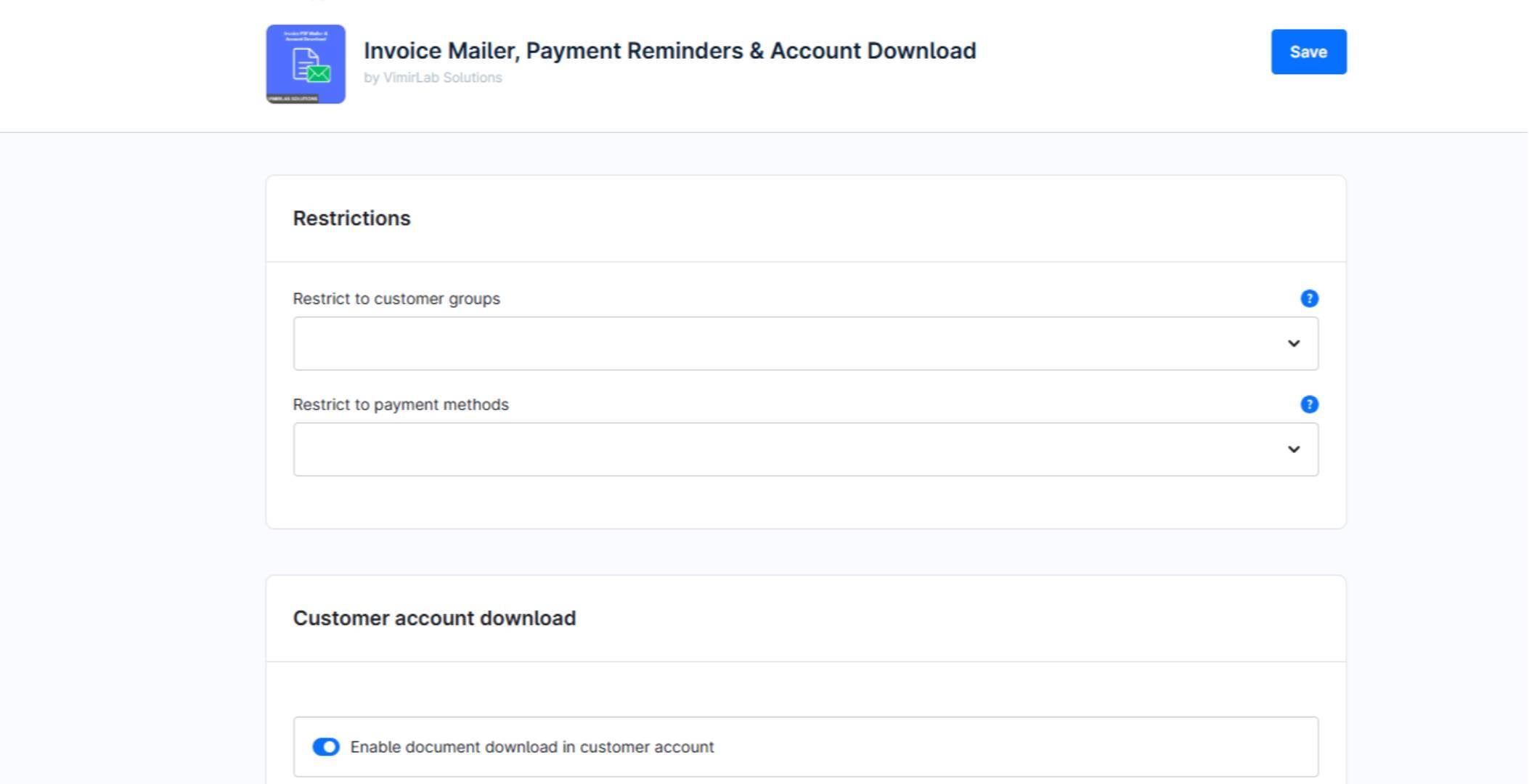The image size is (1529, 784).
Task: Select the Customer account download card heading
Action: coord(434,618)
